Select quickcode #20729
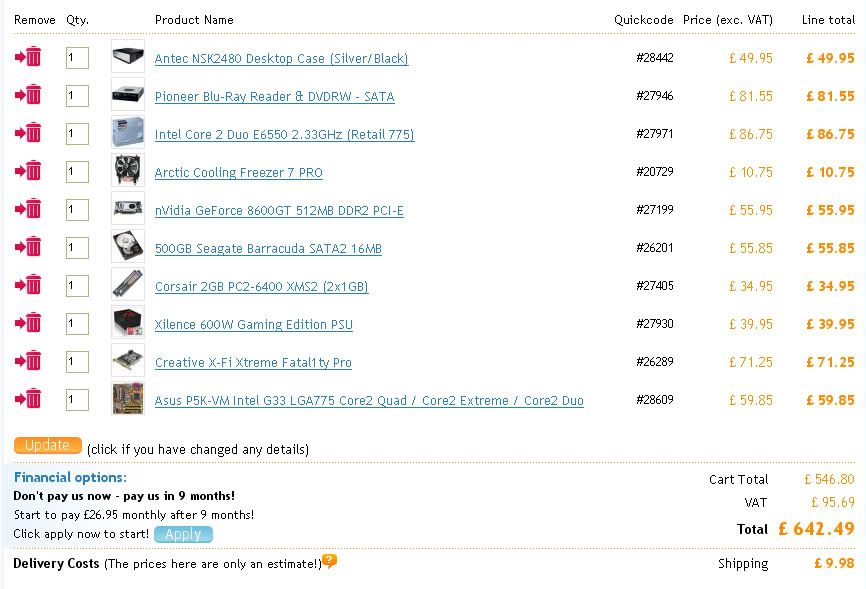The width and height of the screenshot is (866, 589). [x=655, y=172]
